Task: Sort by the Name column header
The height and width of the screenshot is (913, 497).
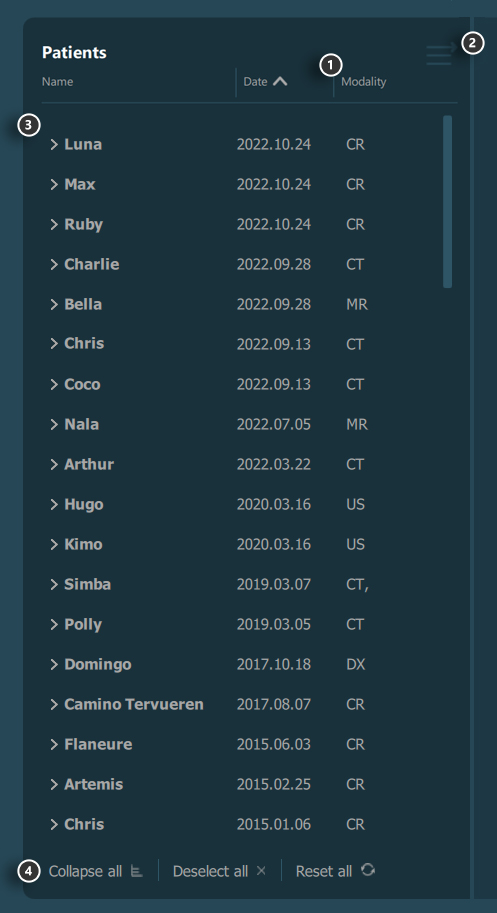Action: (58, 82)
